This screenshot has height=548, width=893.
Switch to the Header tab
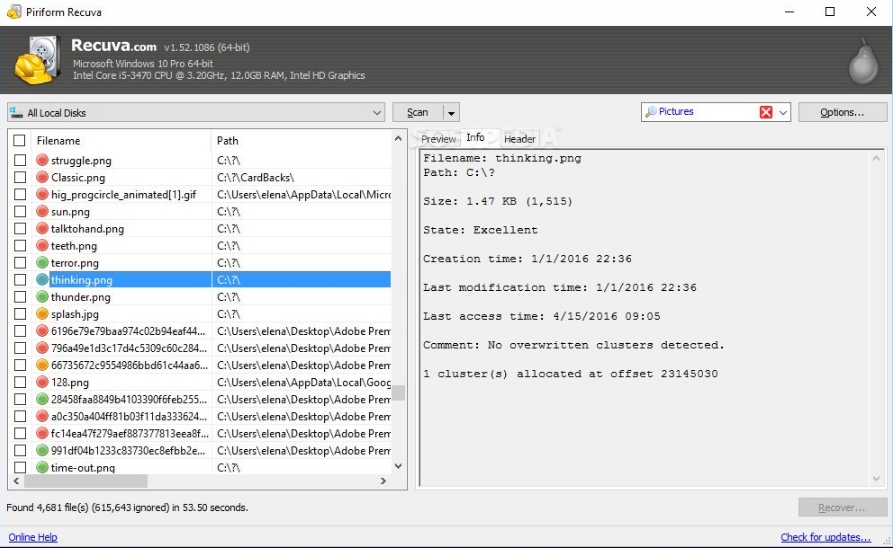pos(519,139)
